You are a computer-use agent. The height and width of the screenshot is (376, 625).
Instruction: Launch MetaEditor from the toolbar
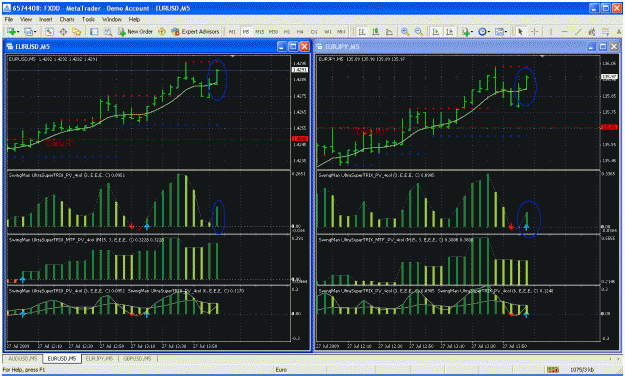[x=162, y=31]
